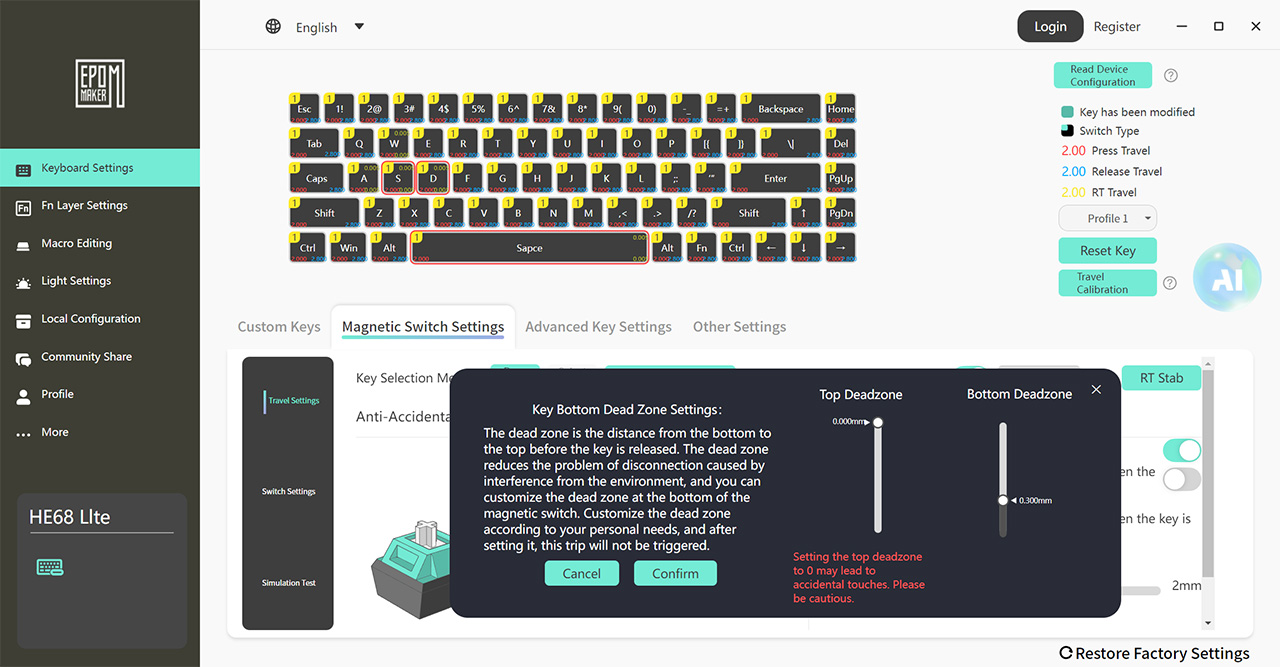The width and height of the screenshot is (1280, 667).
Task: Select the Space key on keyboard layout
Action: (530, 247)
